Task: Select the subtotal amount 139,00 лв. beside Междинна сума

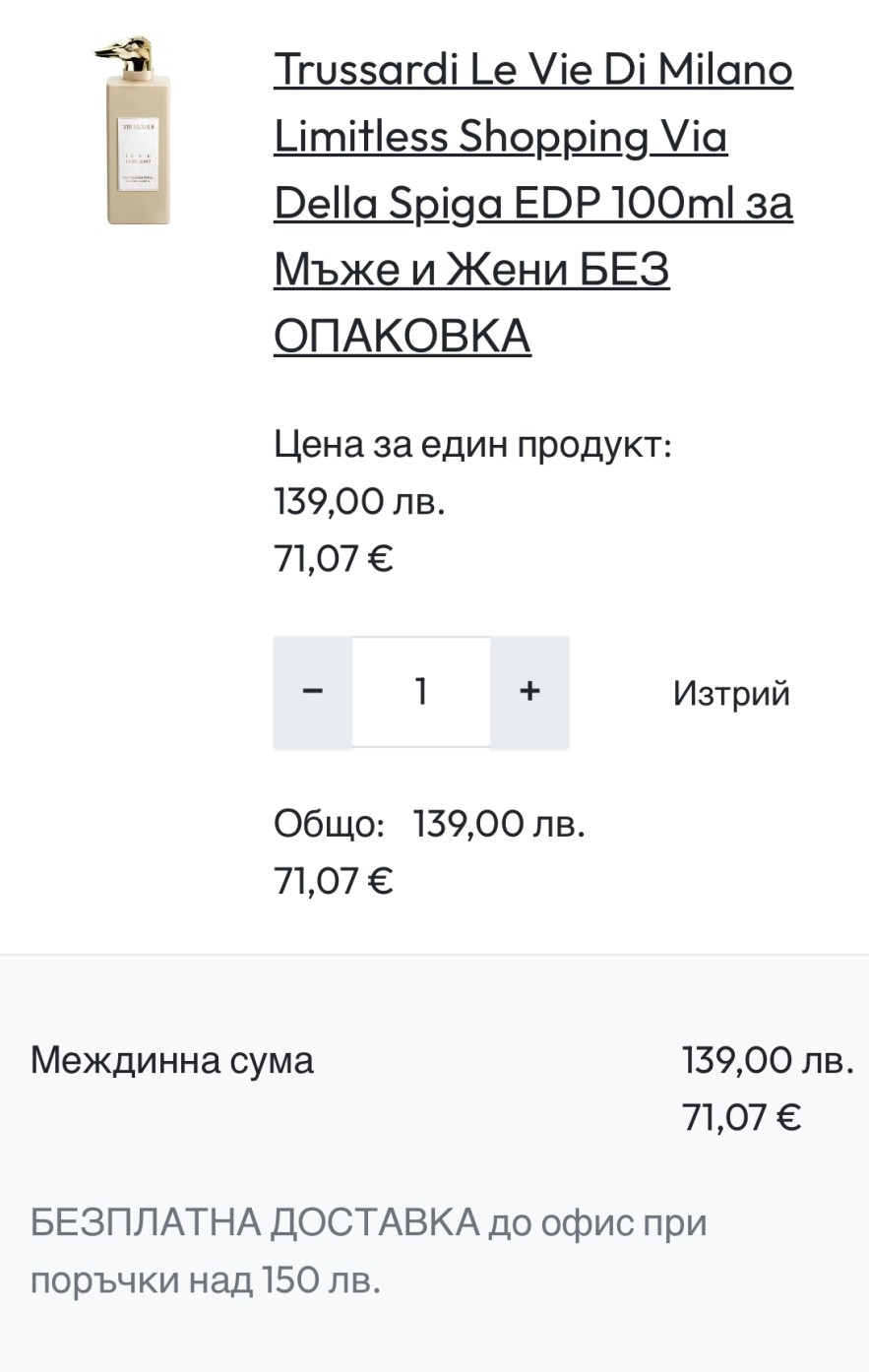Action: pos(768,1060)
